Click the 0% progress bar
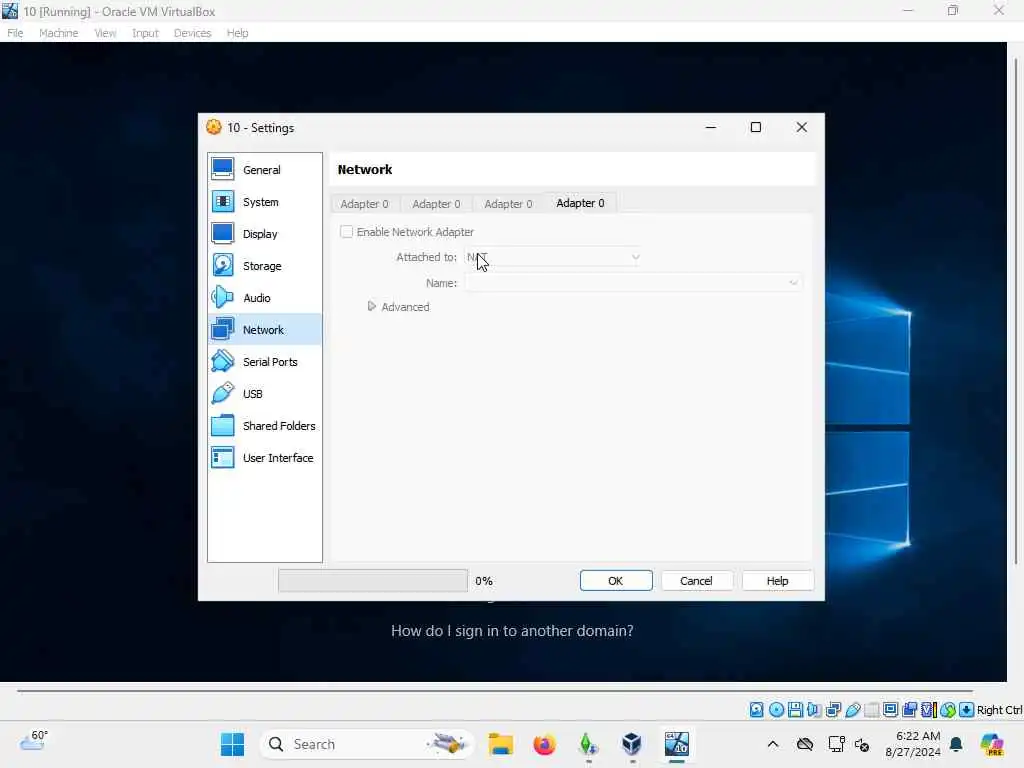This screenshot has height=768, width=1024. point(373,581)
